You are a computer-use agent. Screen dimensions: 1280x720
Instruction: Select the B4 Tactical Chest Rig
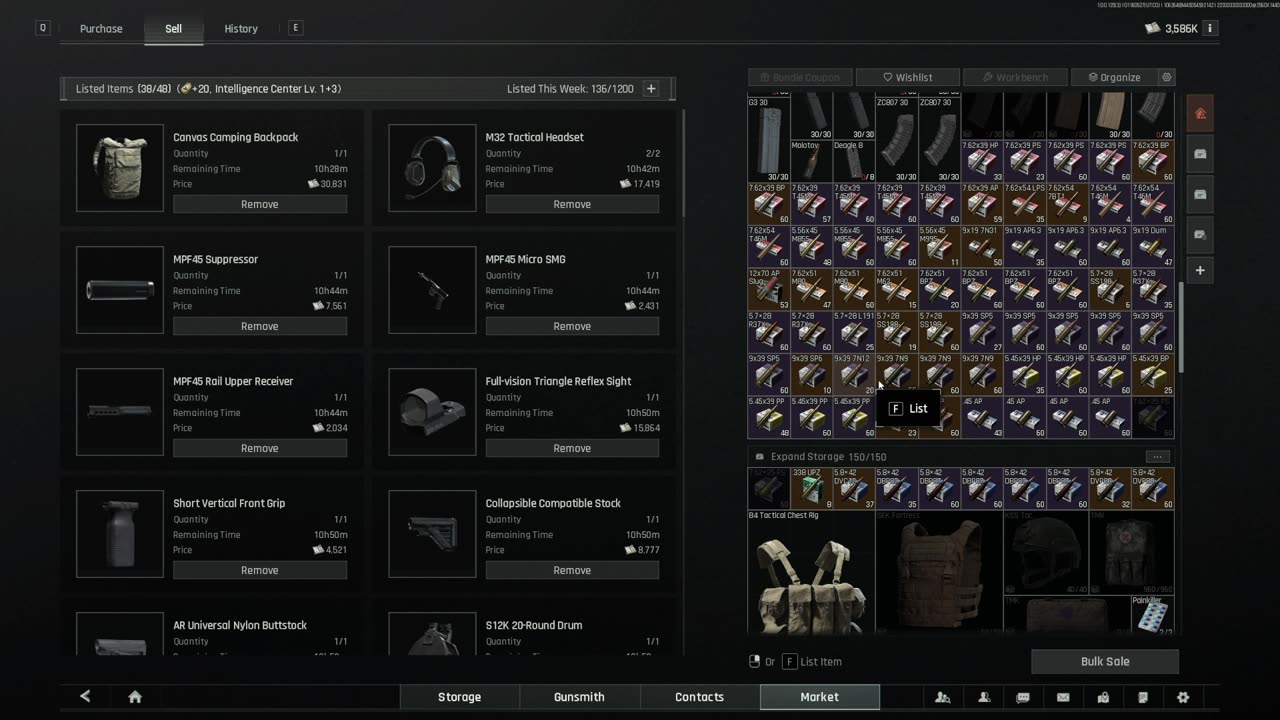pos(811,572)
